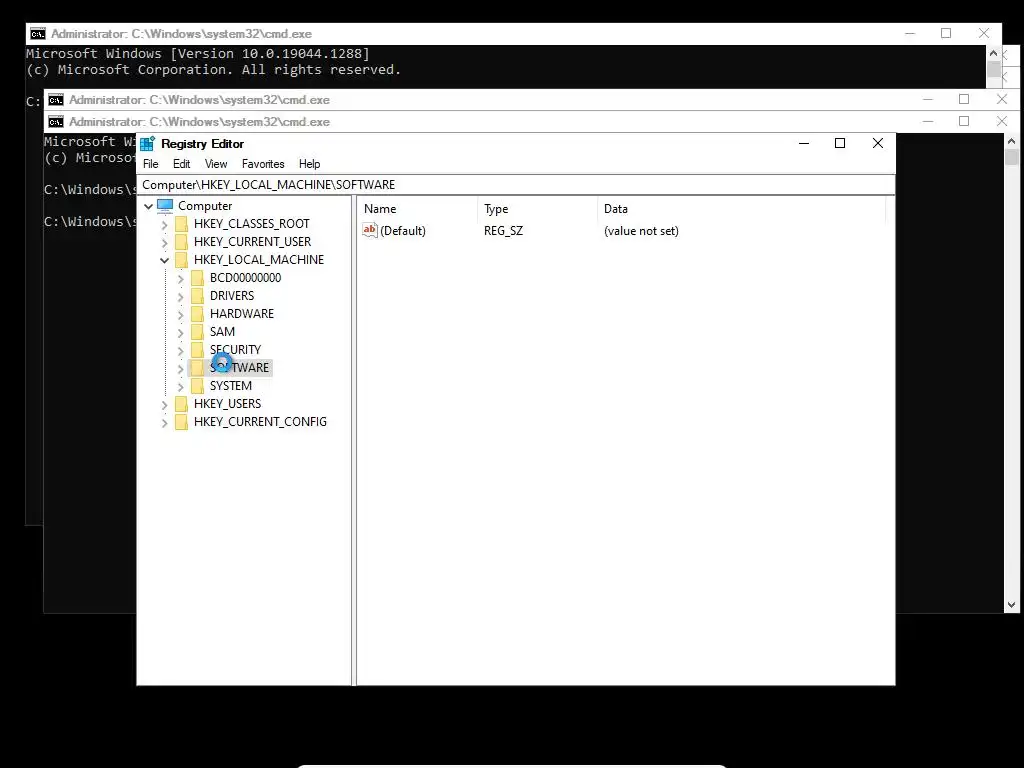The image size is (1024, 768).
Task: Click the Computer icon in registry tree
Action: tap(165, 206)
